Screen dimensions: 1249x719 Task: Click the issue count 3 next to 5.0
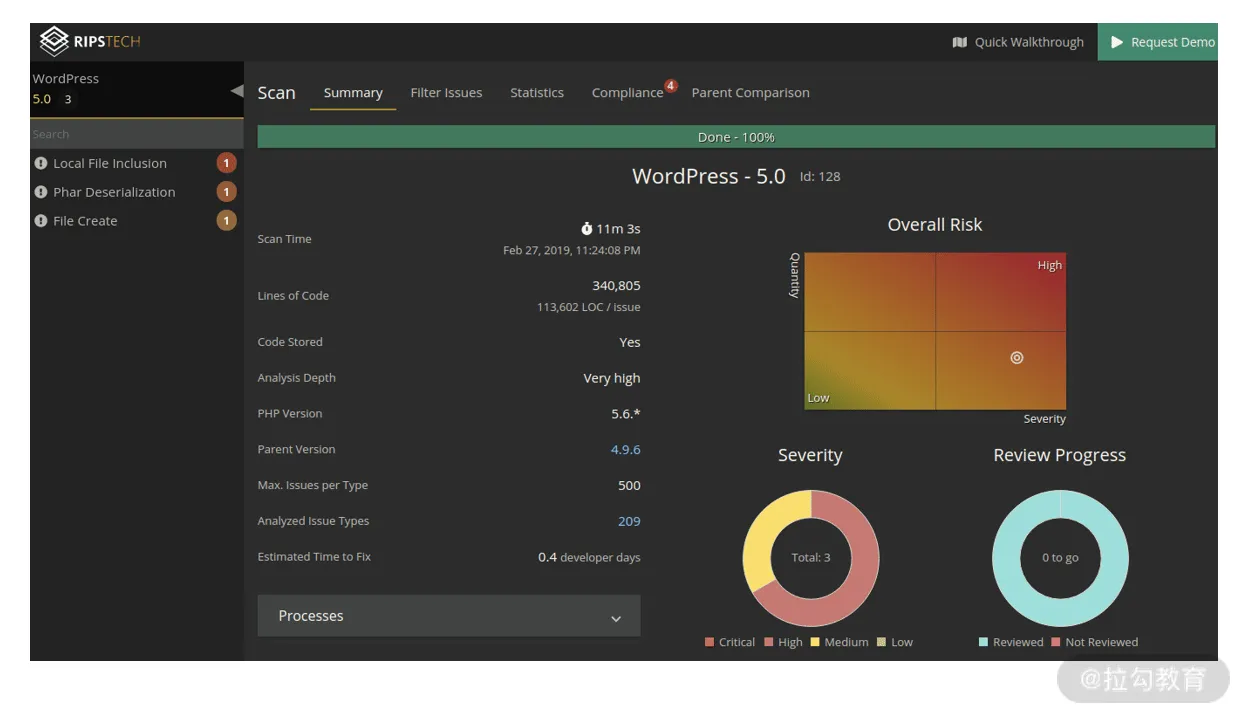tap(68, 99)
